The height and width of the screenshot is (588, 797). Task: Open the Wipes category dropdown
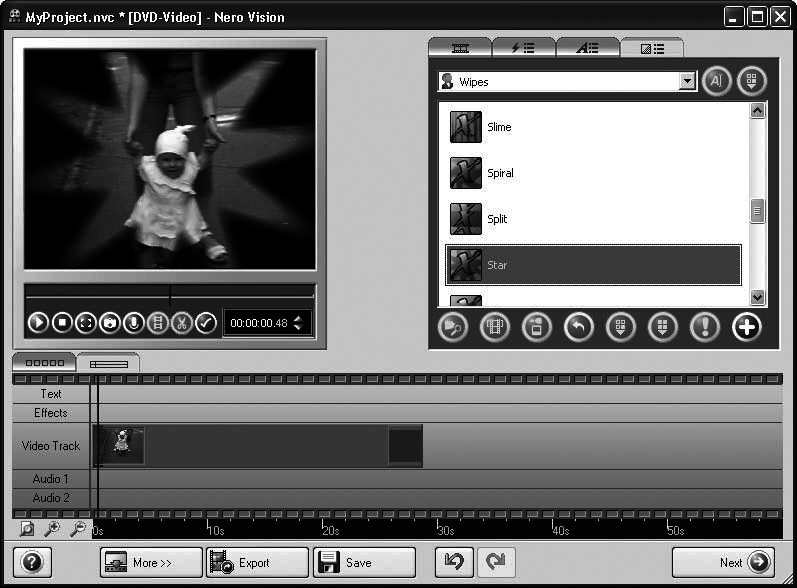click(687, 82)
